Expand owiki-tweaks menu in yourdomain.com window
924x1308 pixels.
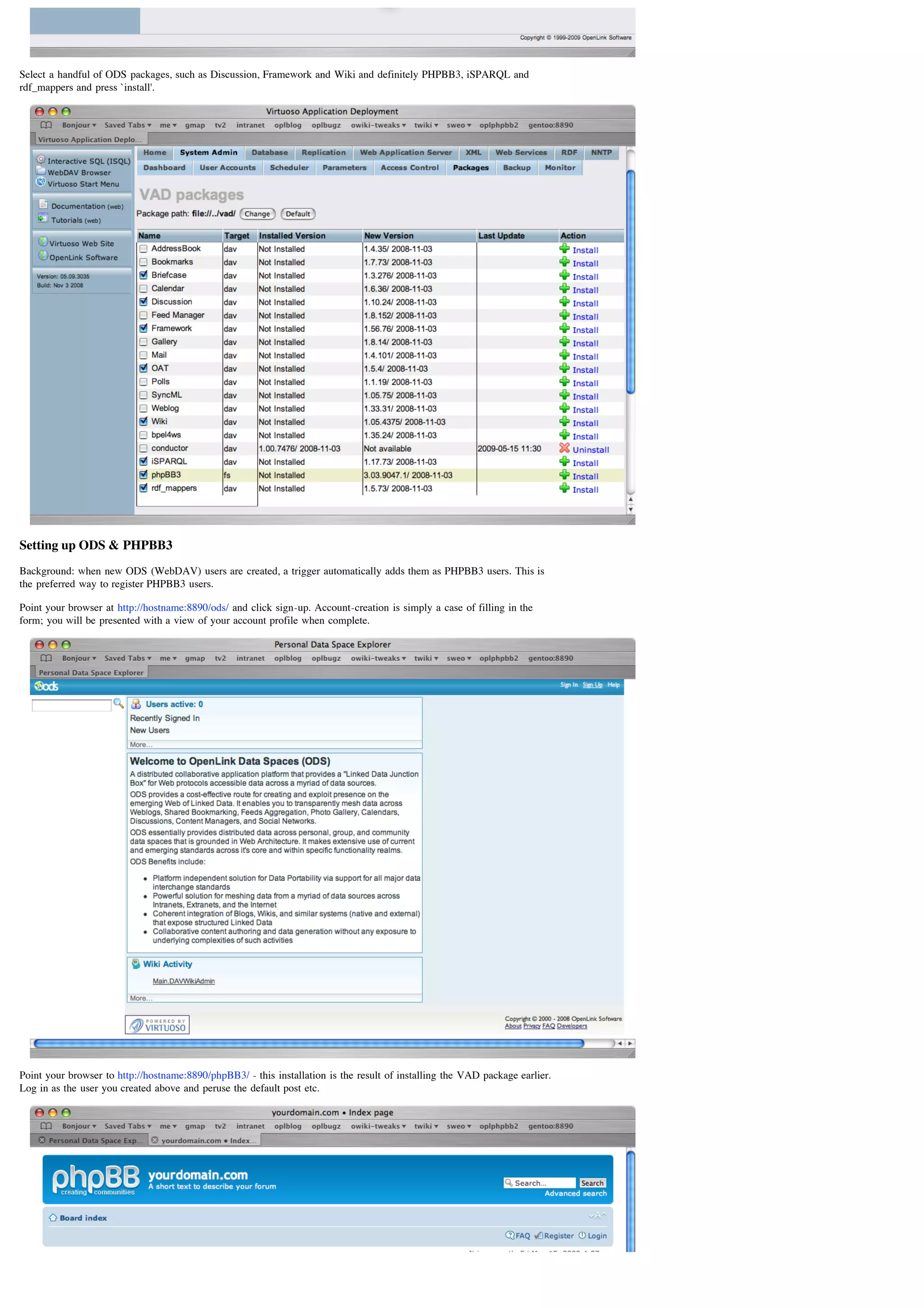click(x=378, y=1126)
